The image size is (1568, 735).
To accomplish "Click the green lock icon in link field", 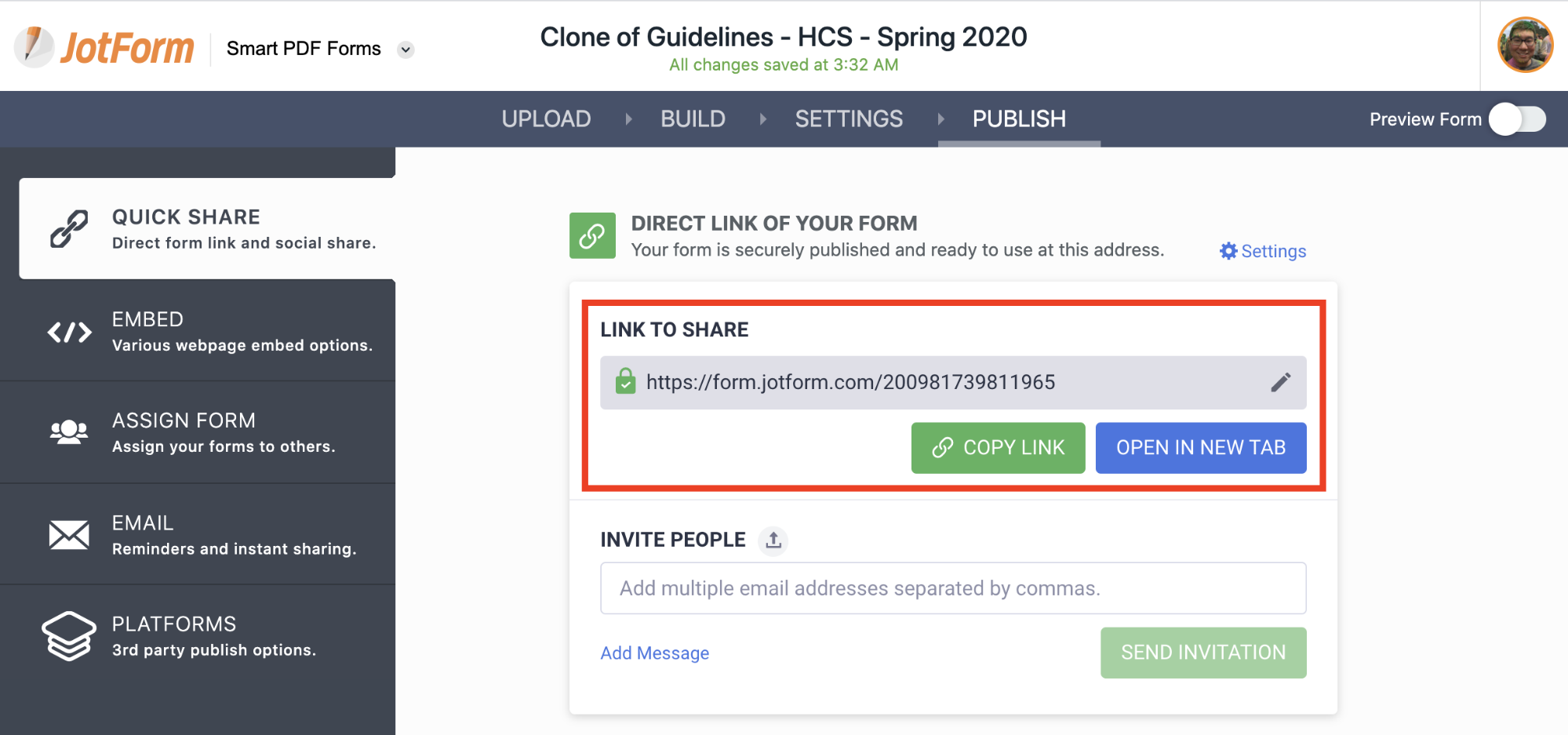I will (625, 382).
